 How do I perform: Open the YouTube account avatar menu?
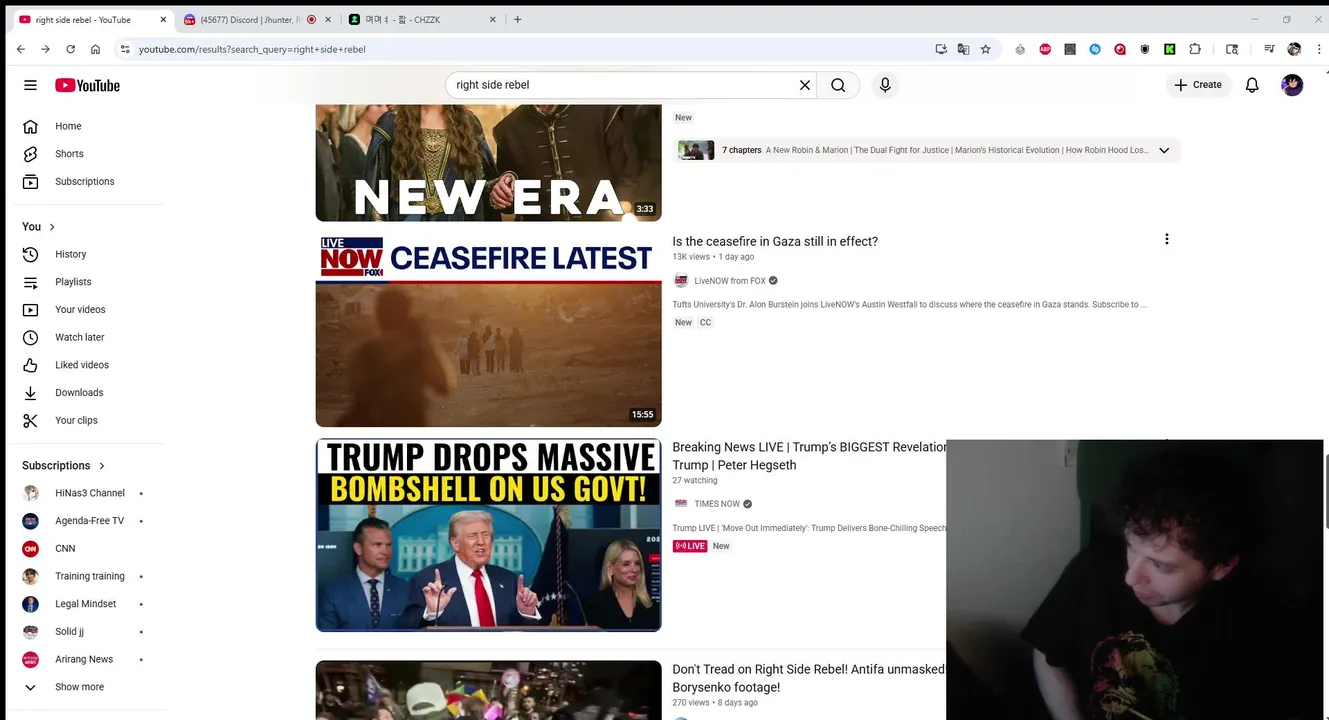(x=1292, y=85)
